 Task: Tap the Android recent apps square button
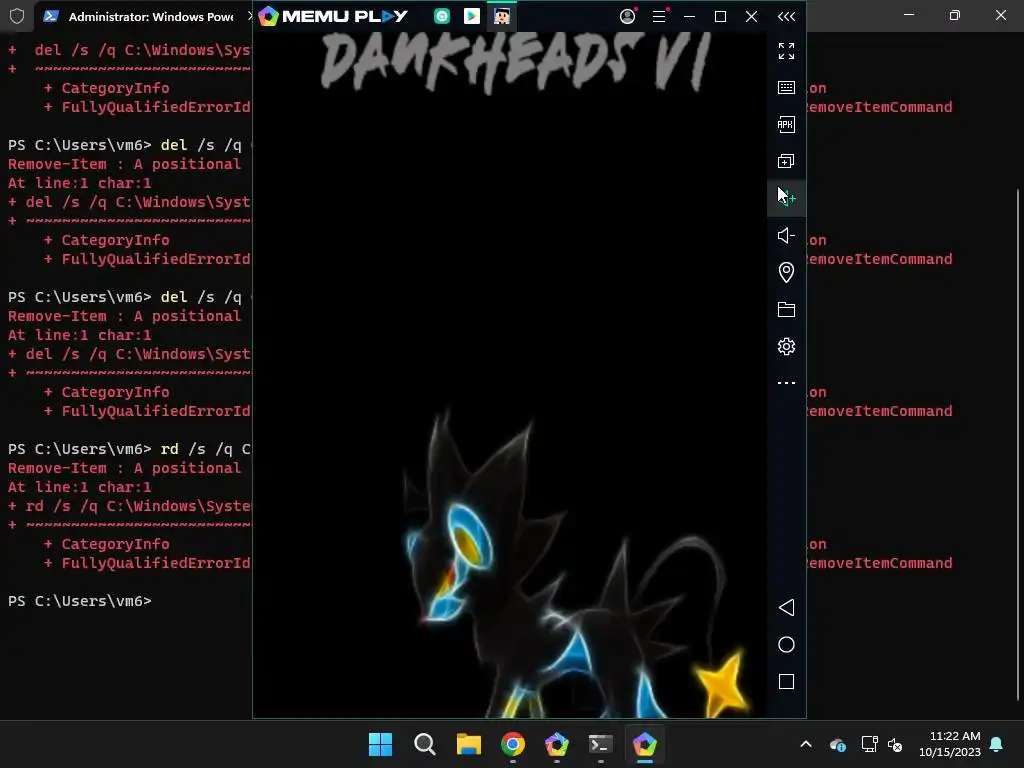(x=786, y=682)
